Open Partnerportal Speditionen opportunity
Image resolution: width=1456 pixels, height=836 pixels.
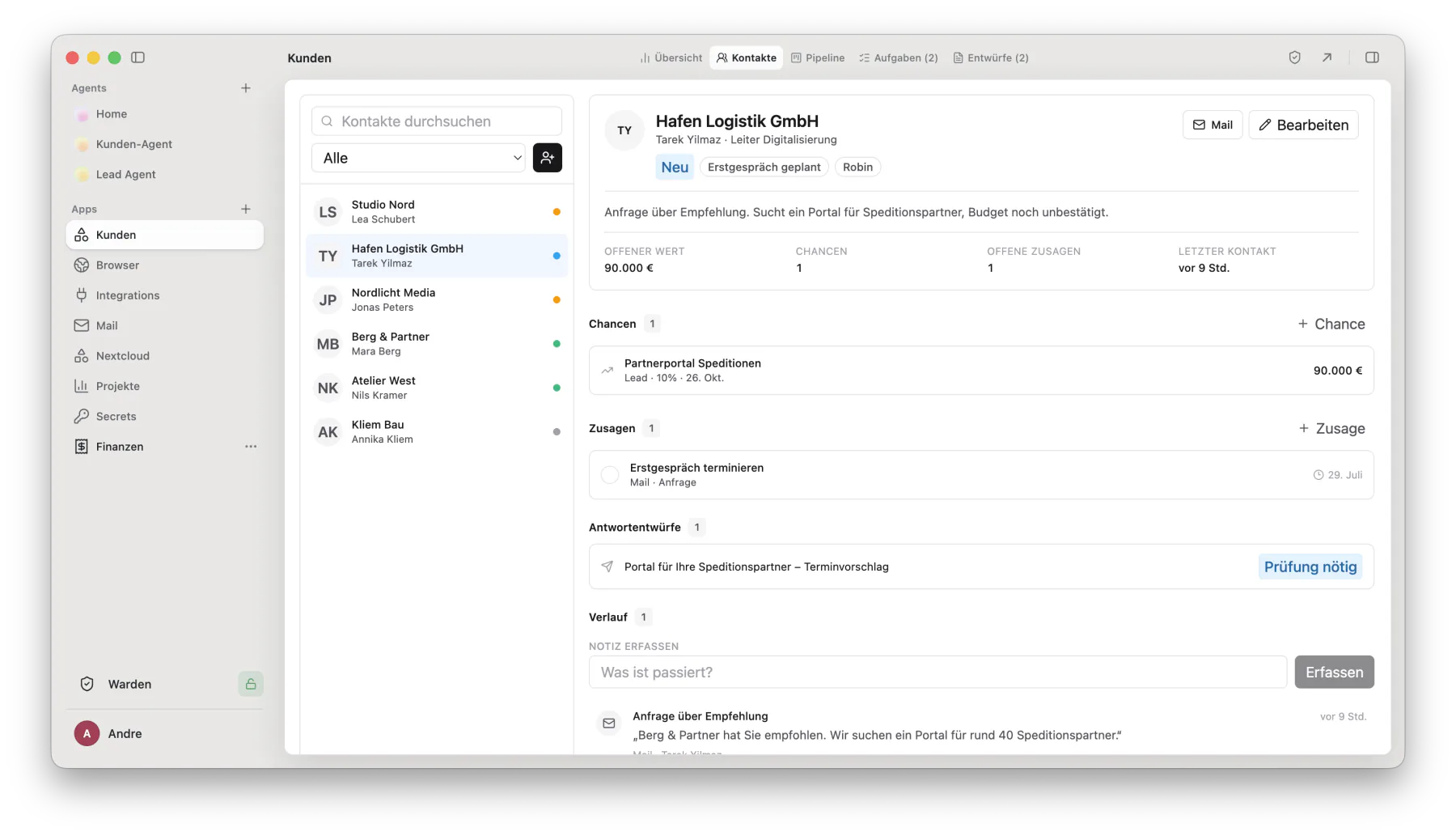(981, 371)
